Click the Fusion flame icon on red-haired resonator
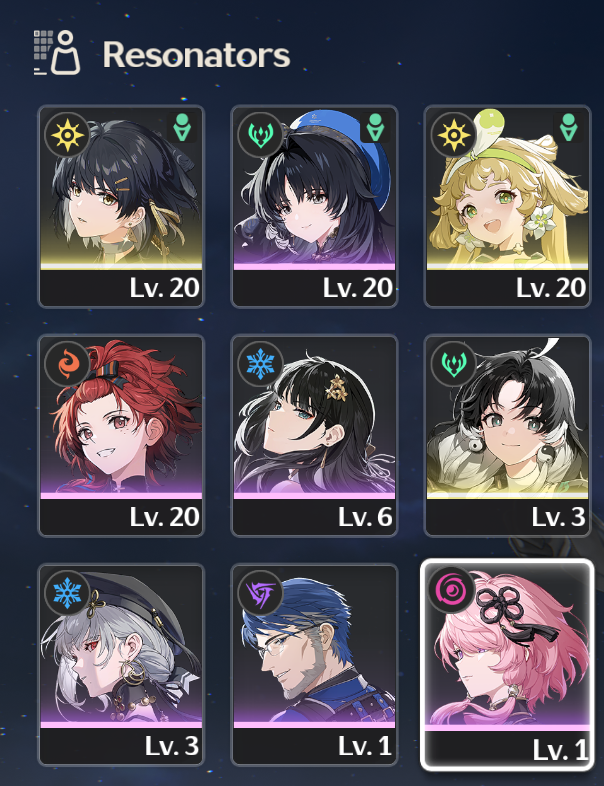 [x=67, y=364]
